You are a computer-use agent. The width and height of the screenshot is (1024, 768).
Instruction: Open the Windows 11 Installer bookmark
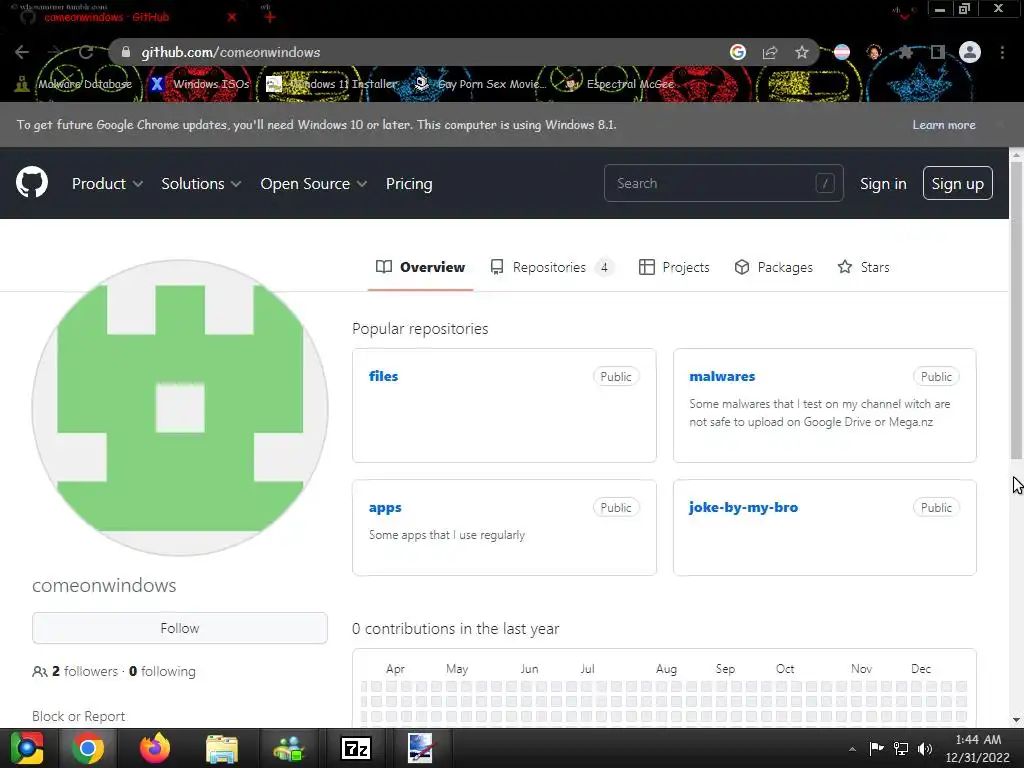tap(332, 84)
